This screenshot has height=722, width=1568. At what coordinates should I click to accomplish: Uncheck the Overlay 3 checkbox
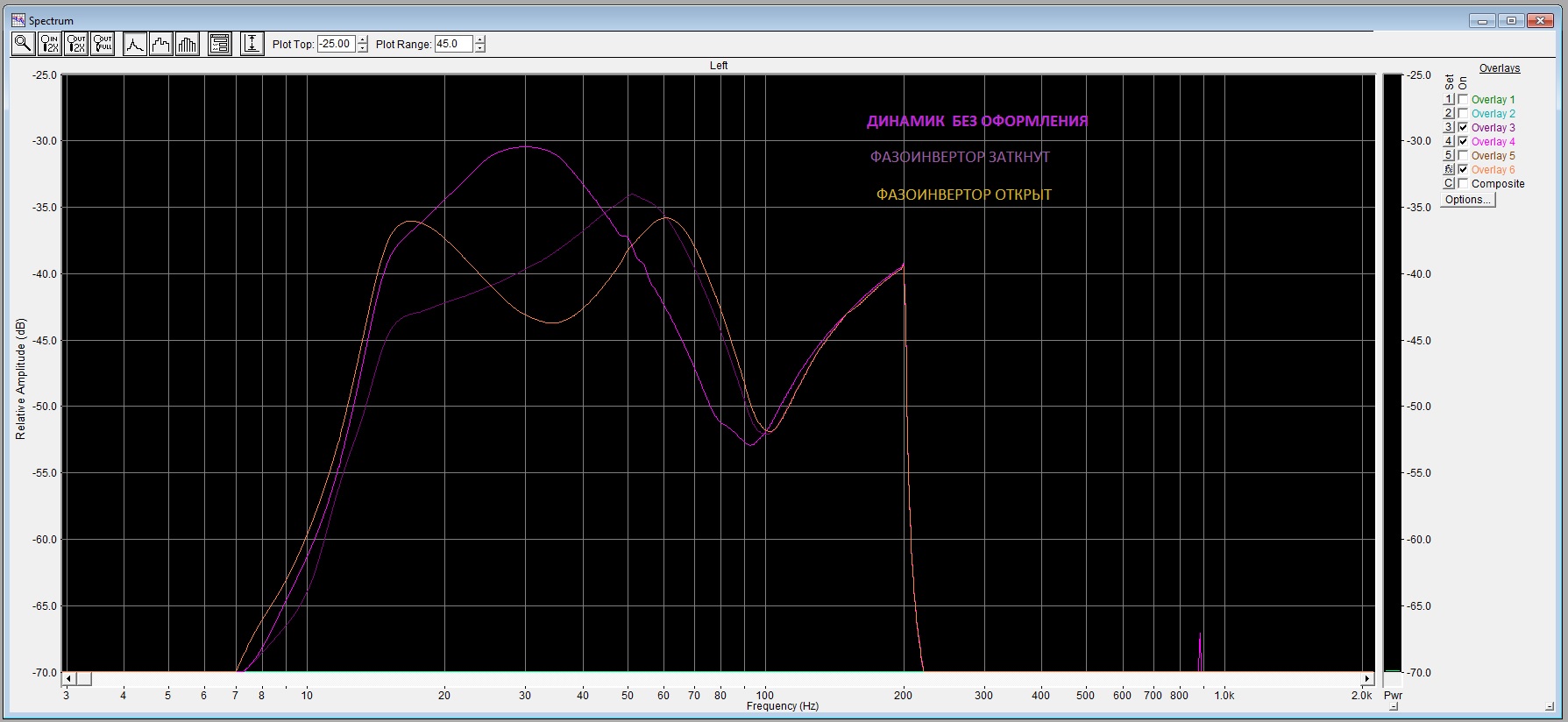(1463, 128)
